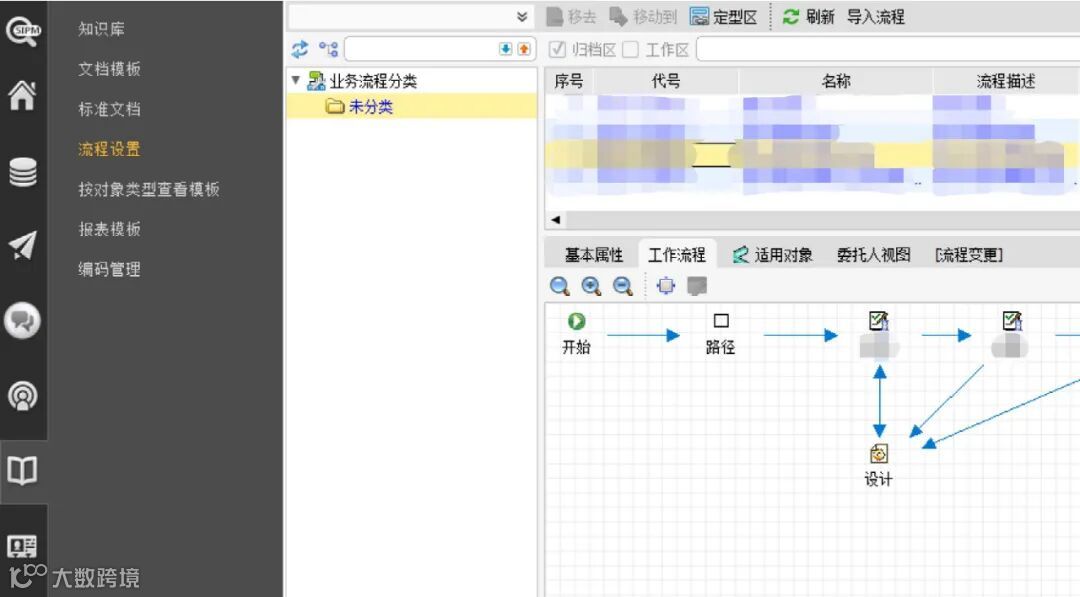Switch to the [流程变更] tab
Viewport: 1080px width, 597px height.
click(x=968, y=255)
